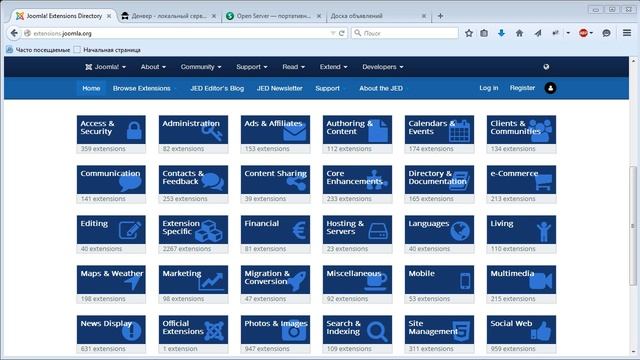Expand the About dropdown menu

(x=153, y=67)
